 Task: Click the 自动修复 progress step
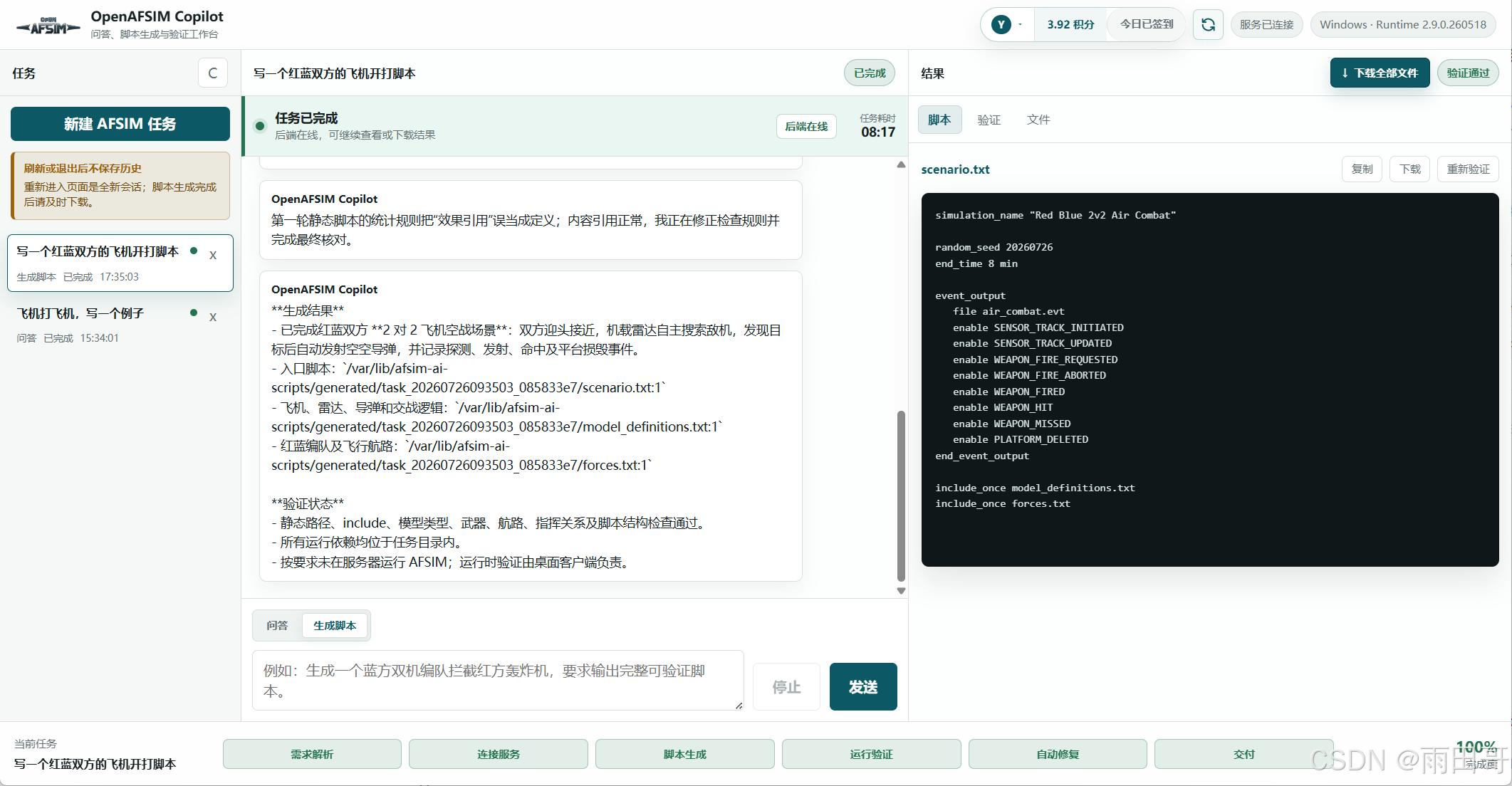[x=1058, y=754]
